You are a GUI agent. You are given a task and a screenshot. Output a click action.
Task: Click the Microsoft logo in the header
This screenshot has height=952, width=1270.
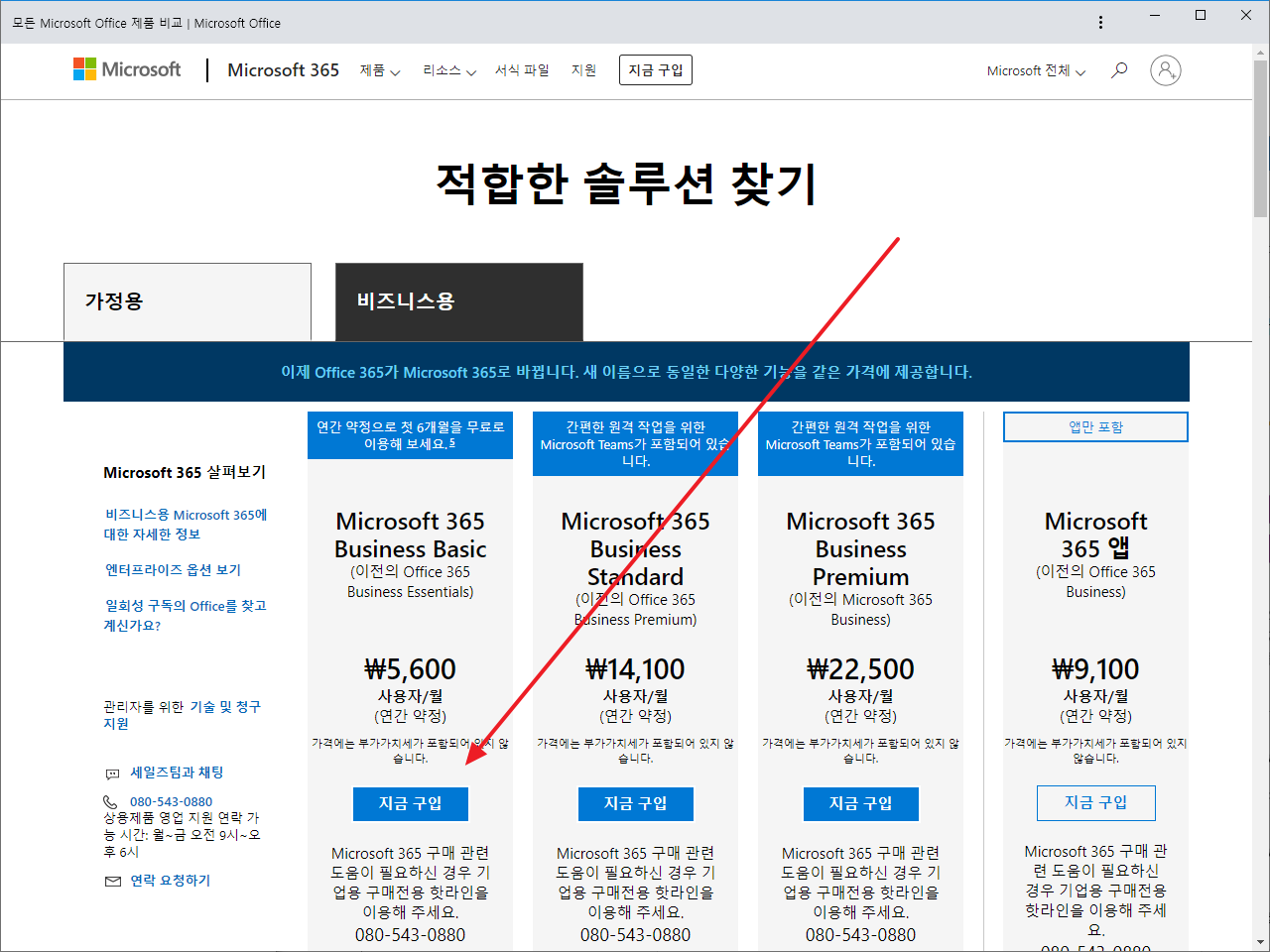click(126, 69)
